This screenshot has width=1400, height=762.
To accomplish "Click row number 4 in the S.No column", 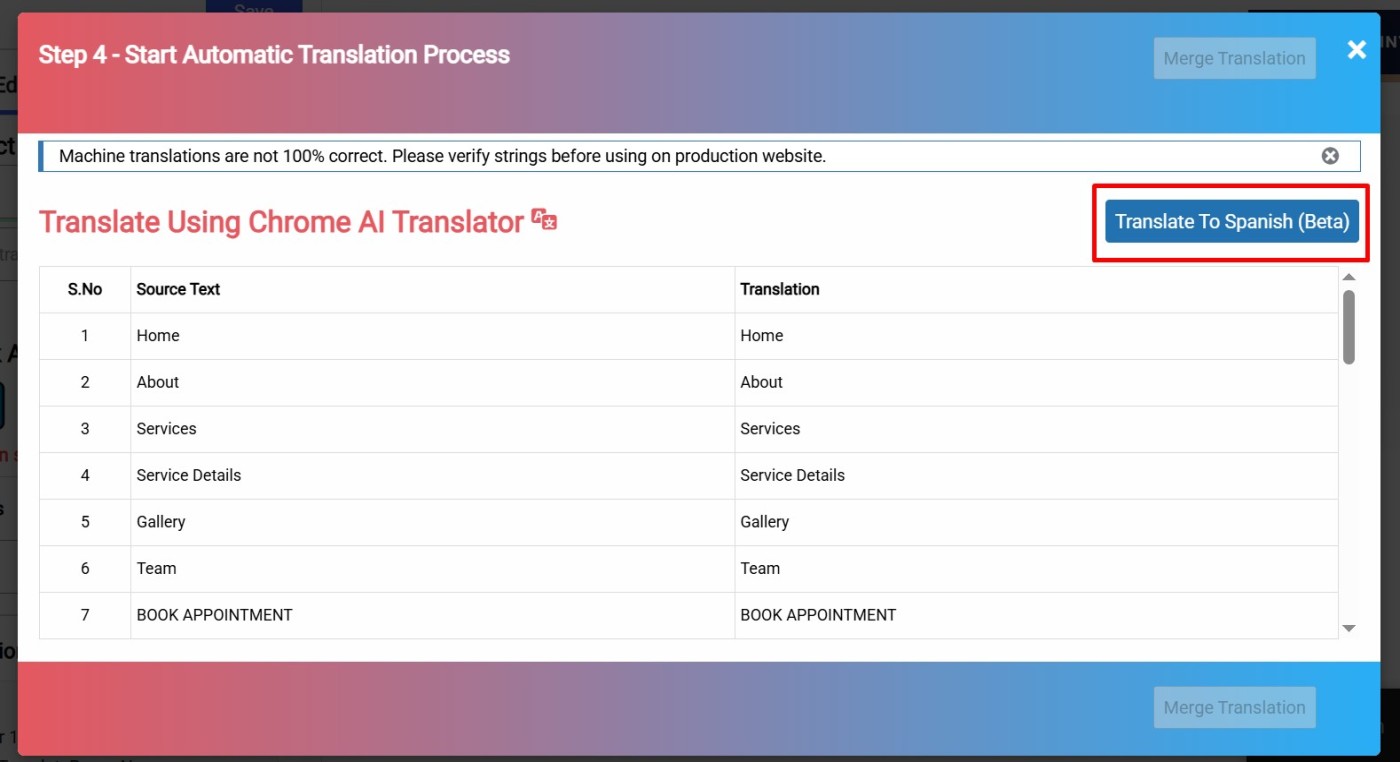I will tap(85, 475).
